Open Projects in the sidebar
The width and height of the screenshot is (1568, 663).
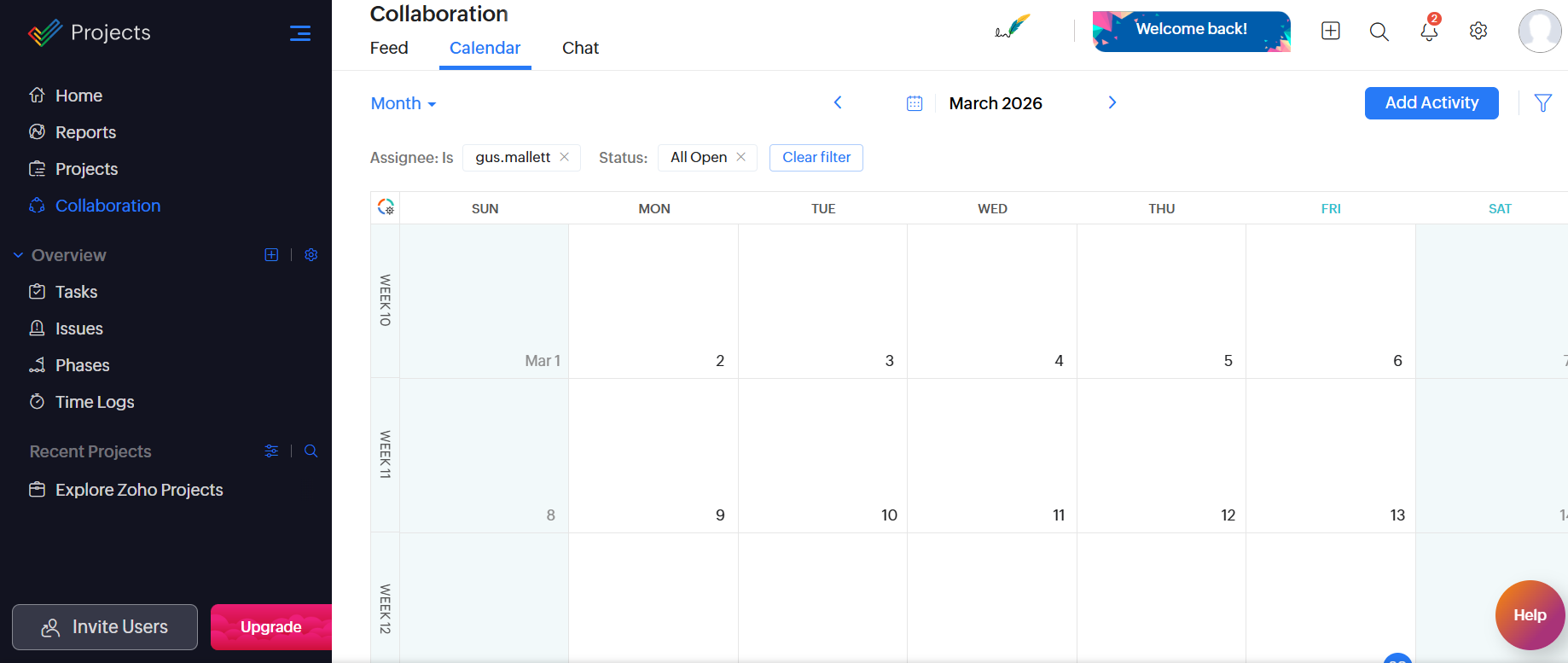[x=86, y=169]
